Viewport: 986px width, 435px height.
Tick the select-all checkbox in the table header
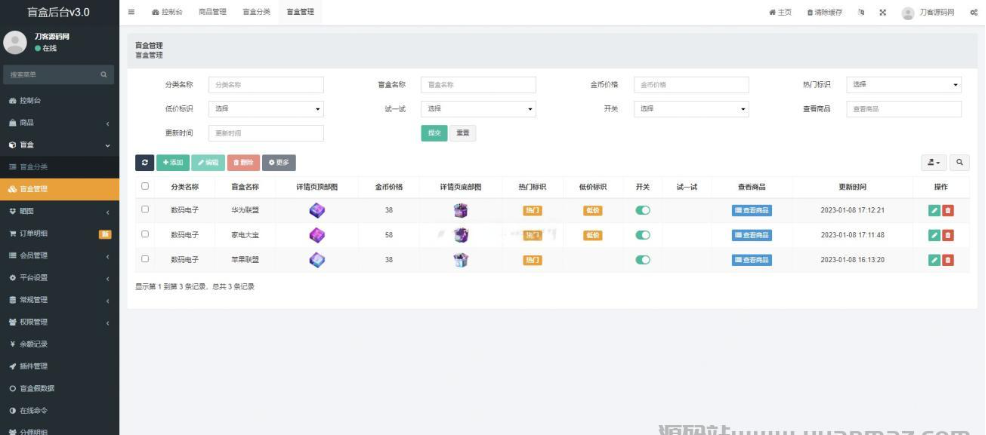pos(145,186)
